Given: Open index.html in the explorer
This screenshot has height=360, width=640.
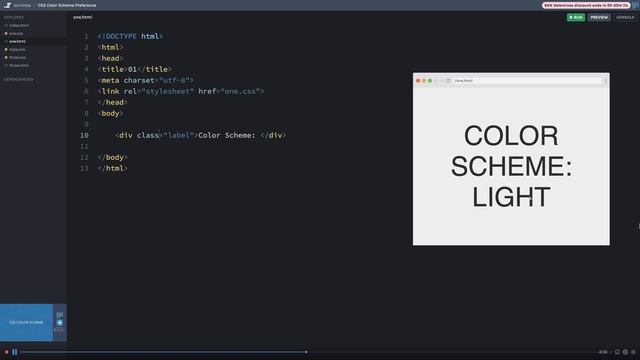Looking at the screenshot, I should click(x=18, y=25).
